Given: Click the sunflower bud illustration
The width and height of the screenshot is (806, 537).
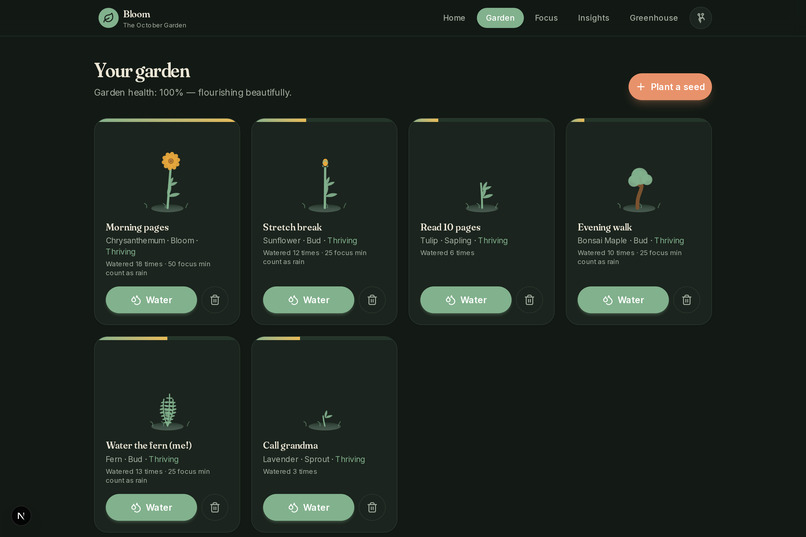Looking at the screenshot, I should (324, 185).
